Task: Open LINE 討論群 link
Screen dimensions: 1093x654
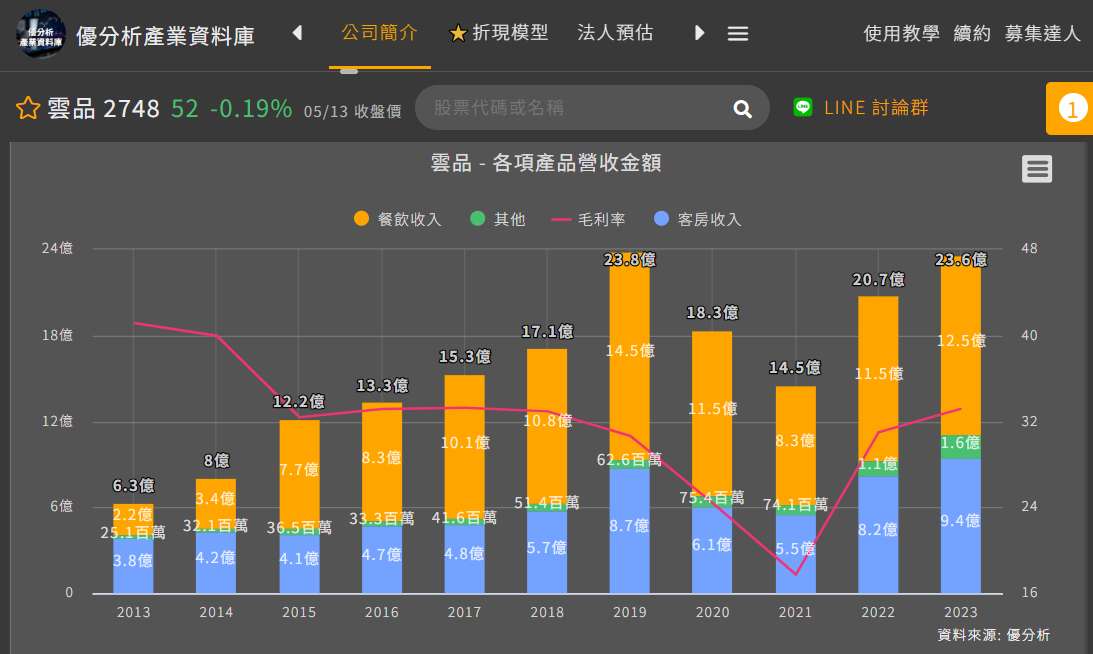Action: tap(876, 107)
